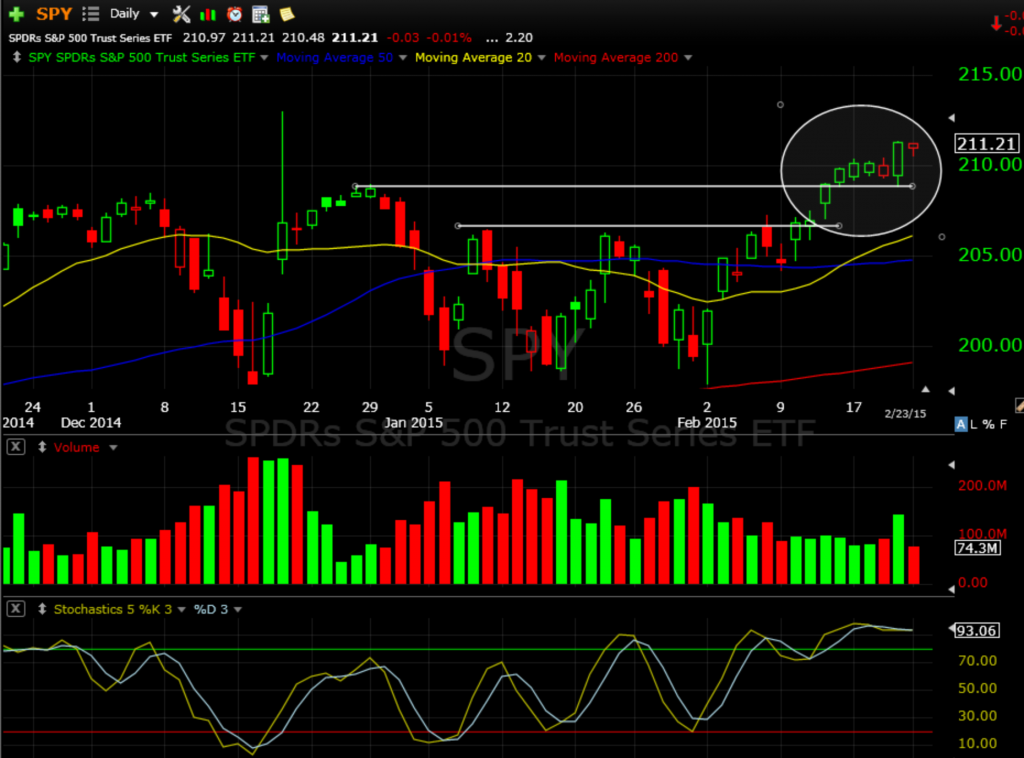Image resolution: width=1024 pixels, height=758 pixels.
Task: Click the Dec 2014 label on the time axis
Action: pyautogui.click(x=91, y=422)
